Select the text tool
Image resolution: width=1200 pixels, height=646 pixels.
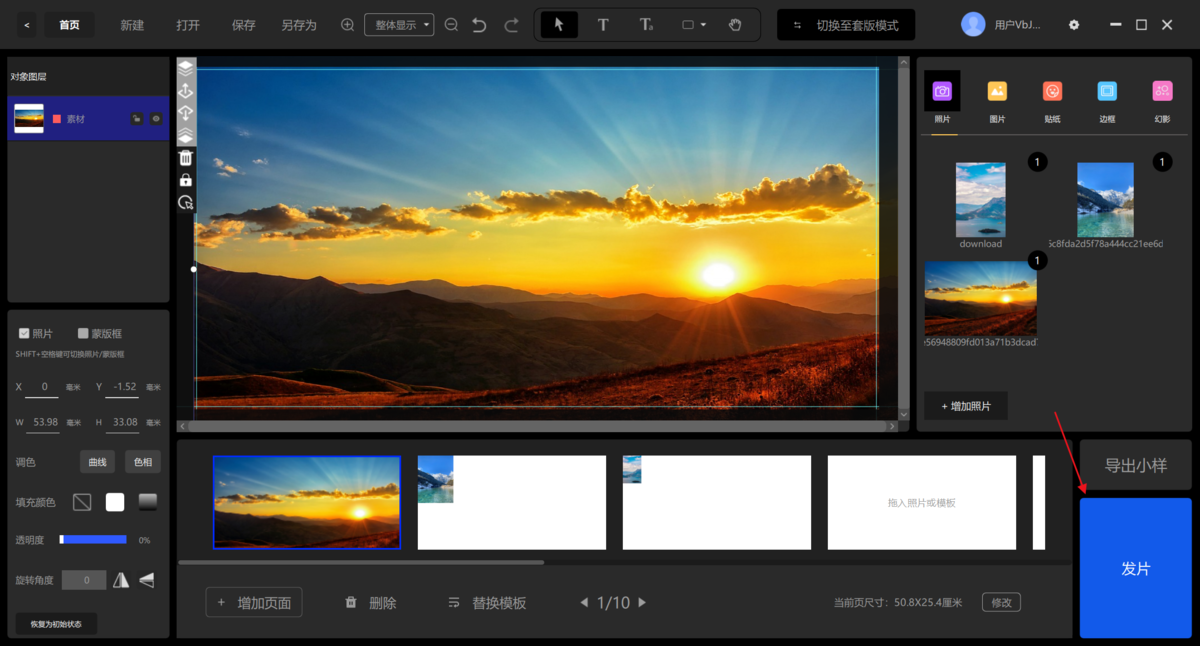coord(603,25)
